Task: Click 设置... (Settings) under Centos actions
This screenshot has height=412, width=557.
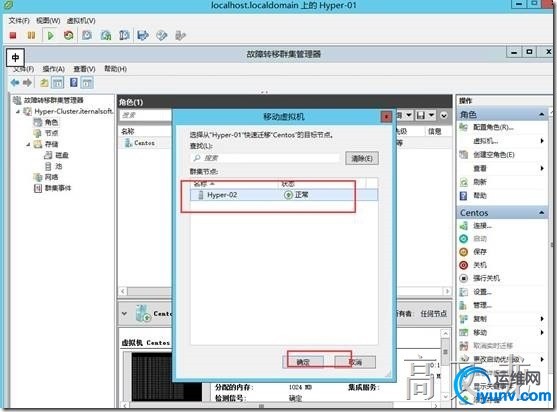Action: tap(482, 292)
